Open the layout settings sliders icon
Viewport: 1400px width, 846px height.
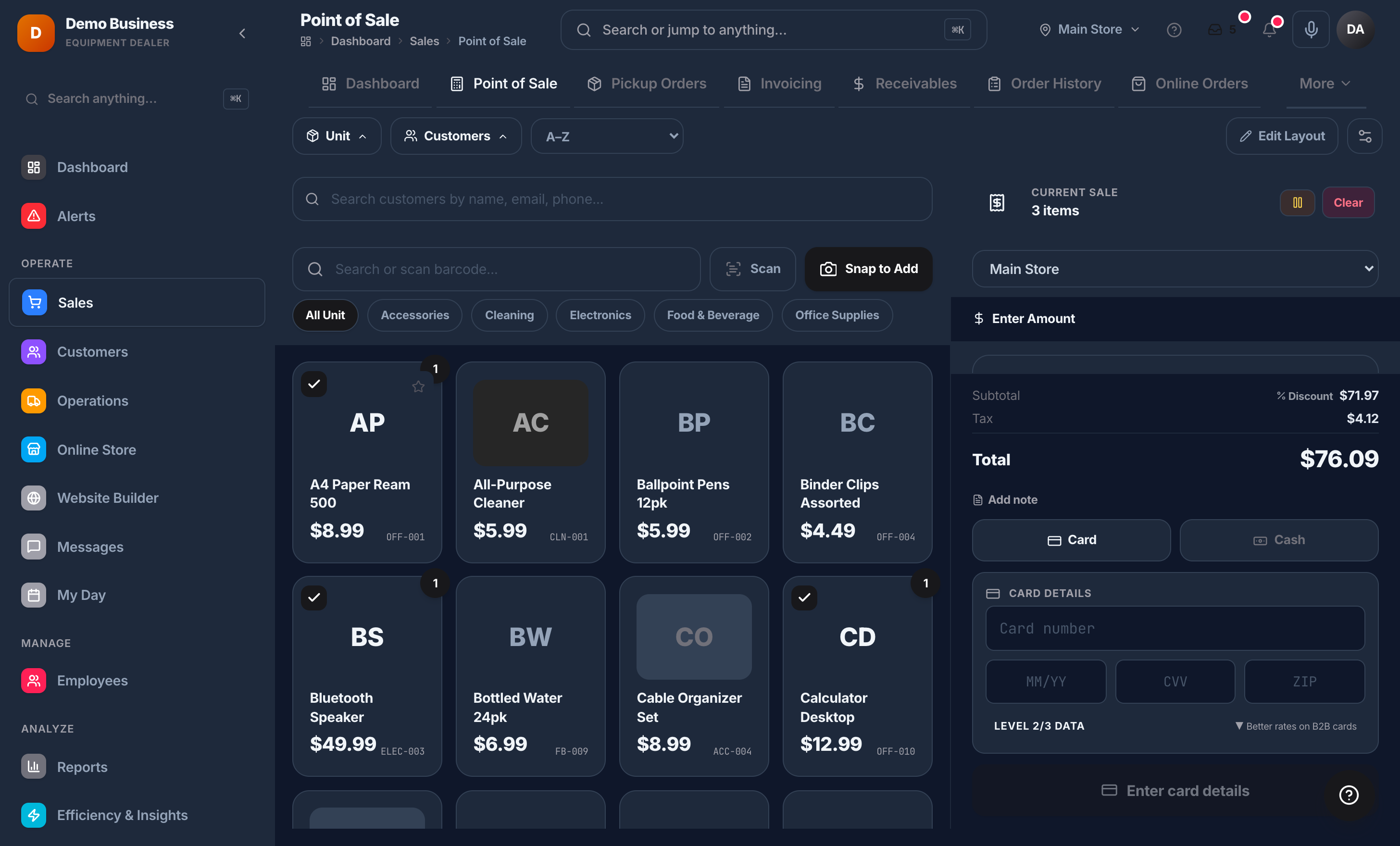click(1364, 136)
